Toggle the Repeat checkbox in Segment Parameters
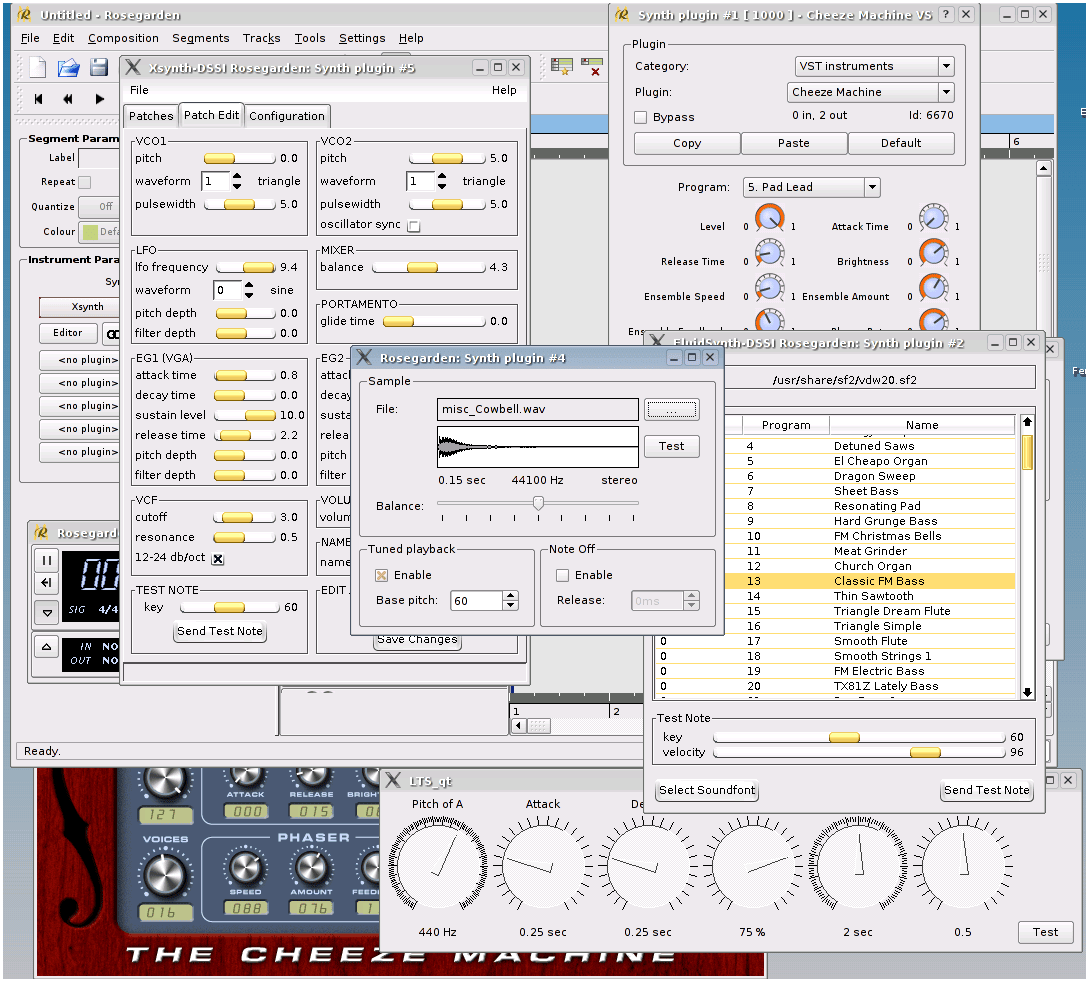This screenshot has width=1089, height=982. click(x=85, y=182)
